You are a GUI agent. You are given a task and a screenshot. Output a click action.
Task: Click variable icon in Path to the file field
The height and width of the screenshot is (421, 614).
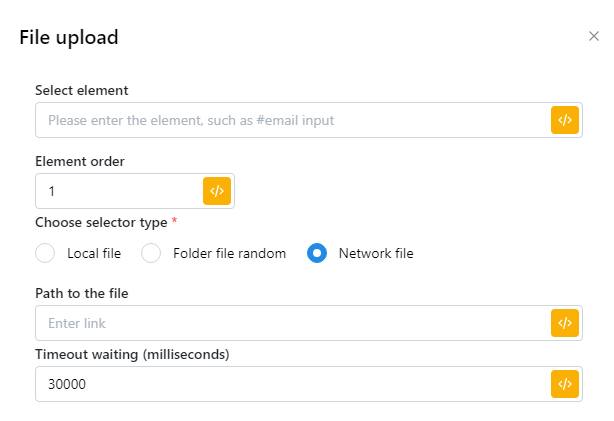click(x=565, y=323)
